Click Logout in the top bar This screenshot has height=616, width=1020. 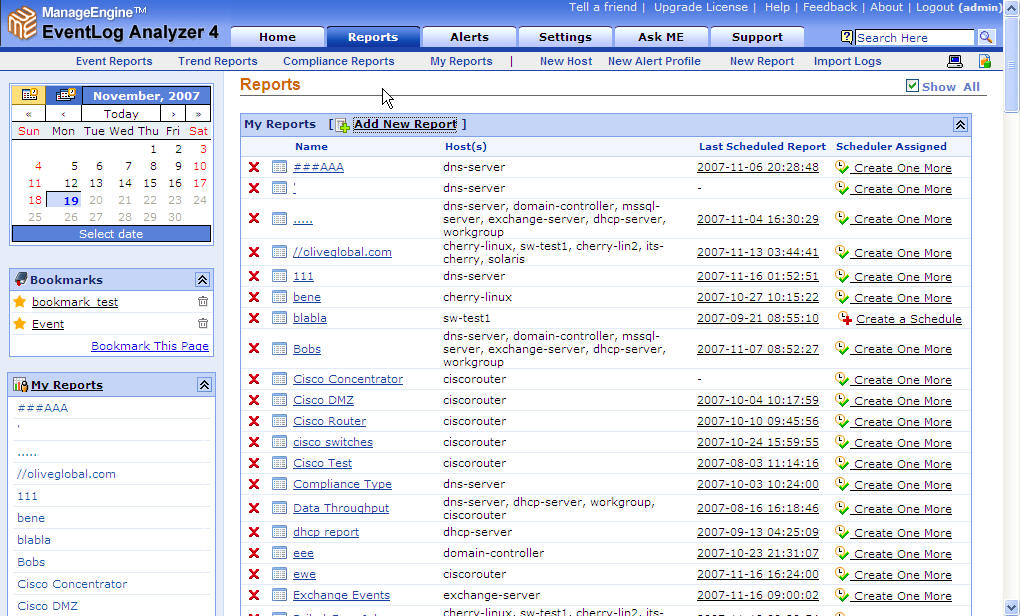[935, 7]
